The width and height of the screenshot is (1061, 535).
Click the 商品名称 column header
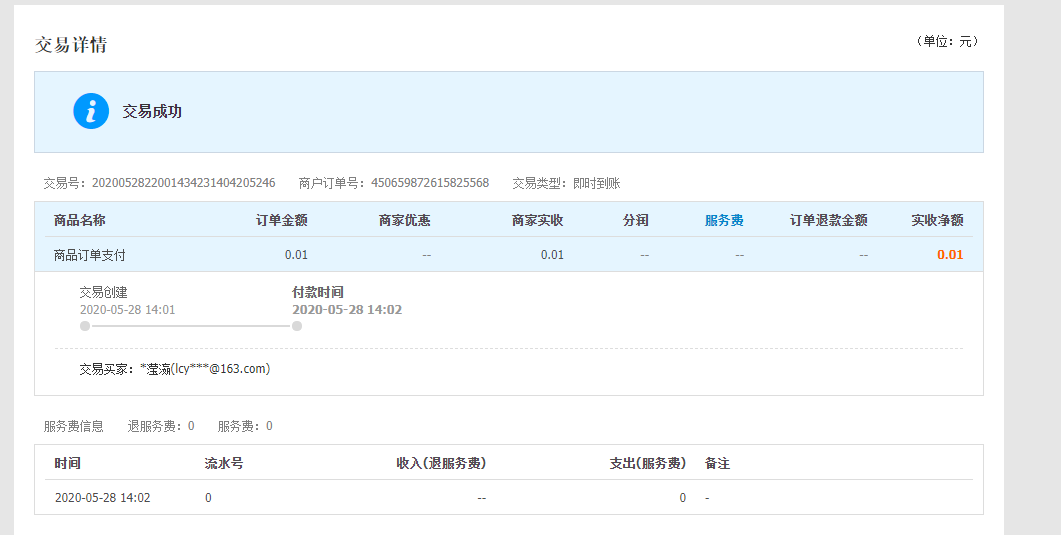pyautogui.click(x=80, y=220)
